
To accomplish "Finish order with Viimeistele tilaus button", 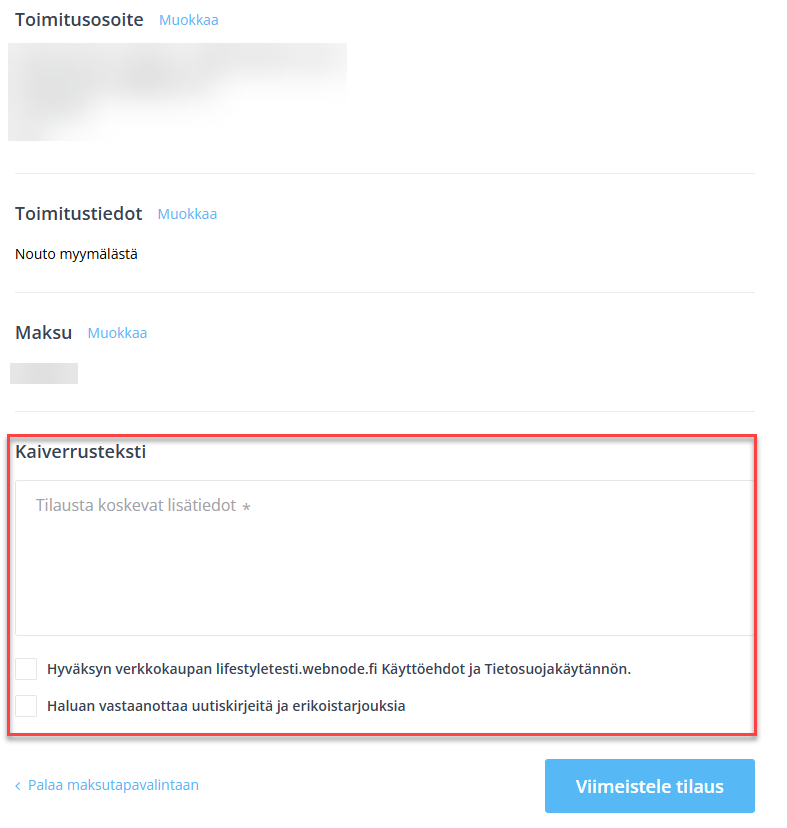I will tap(650, 786).
